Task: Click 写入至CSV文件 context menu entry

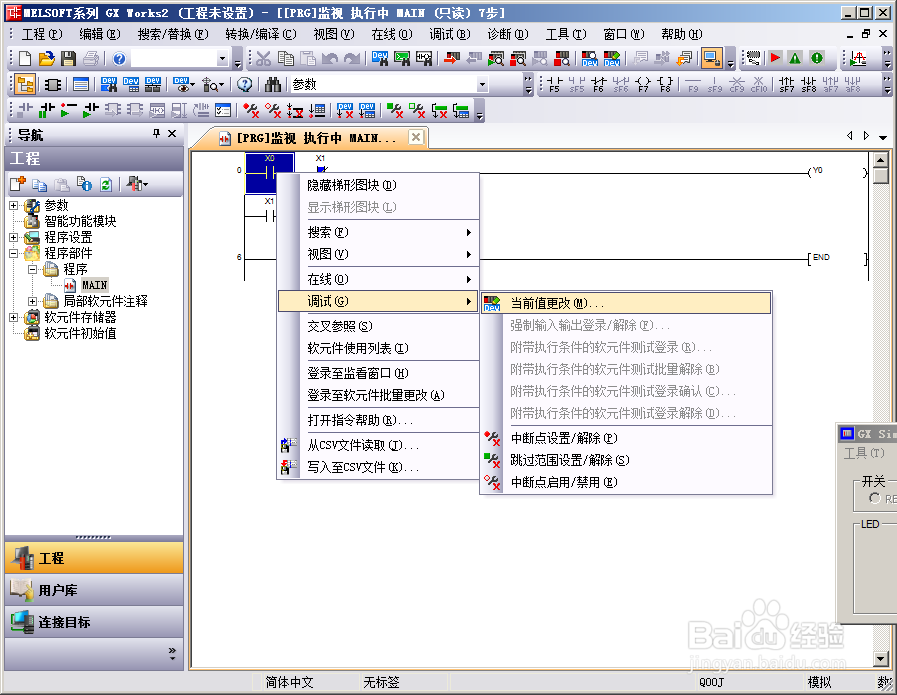Action: pos(378,467)
